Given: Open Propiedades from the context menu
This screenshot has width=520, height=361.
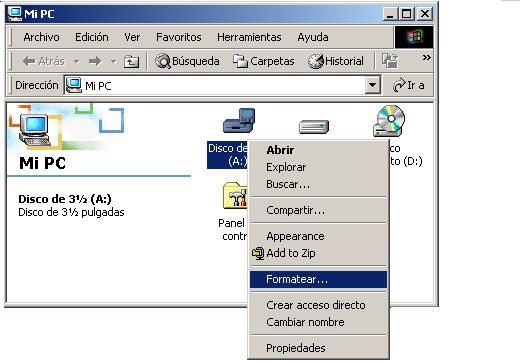Looking at the screenshot, I should point(318,348).
